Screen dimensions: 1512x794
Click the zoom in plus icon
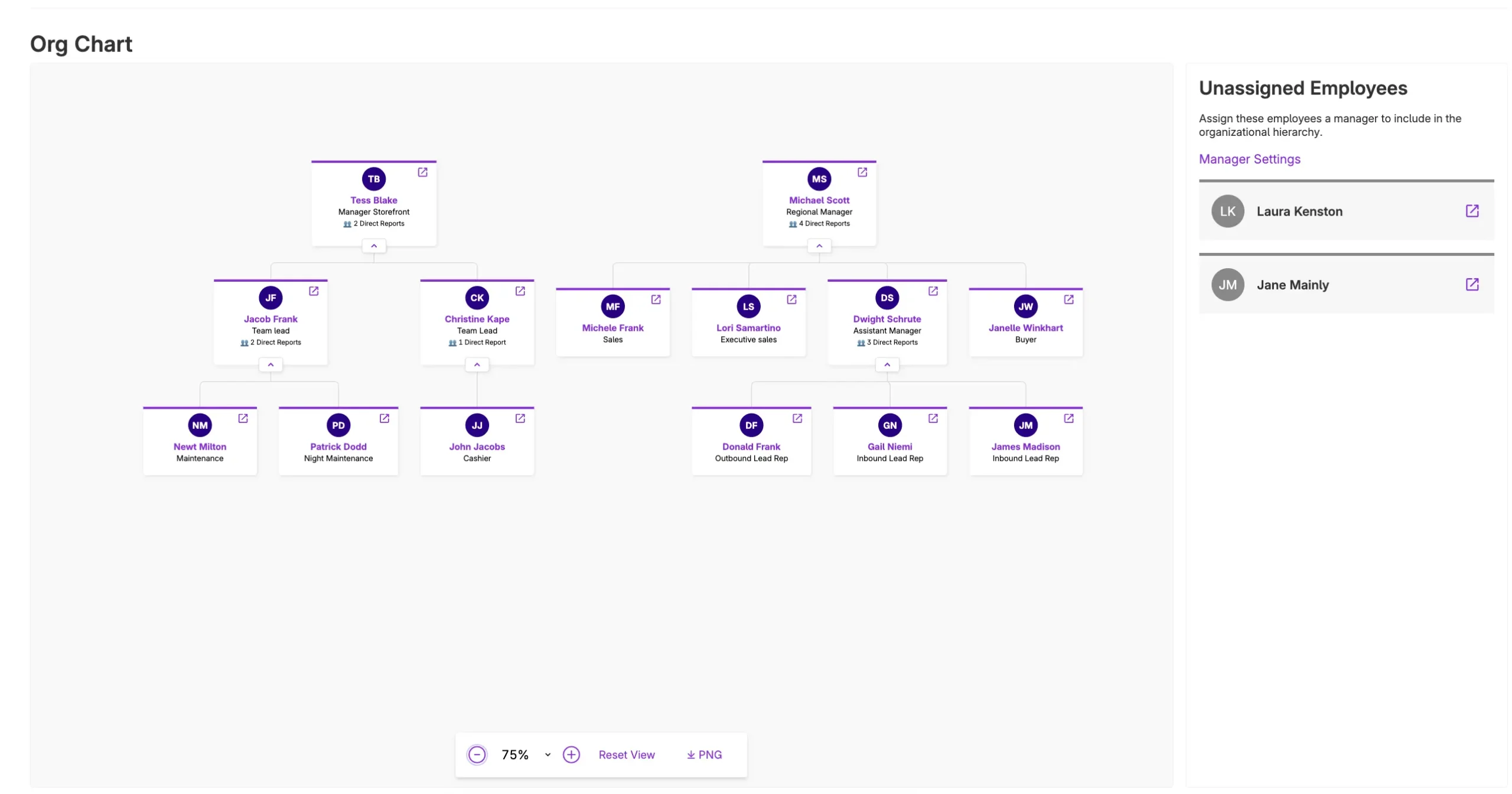(571, 754)
